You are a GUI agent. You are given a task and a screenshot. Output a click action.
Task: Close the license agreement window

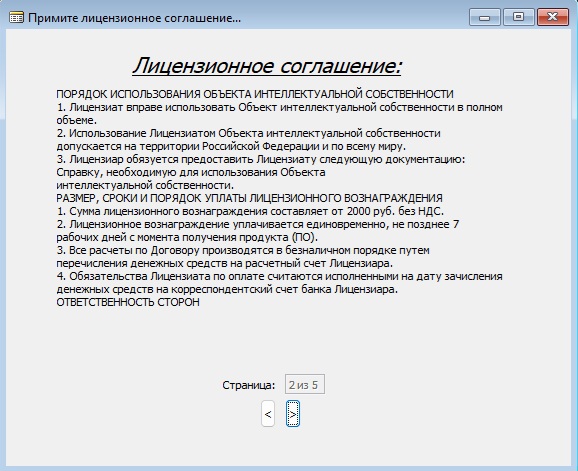553,17
